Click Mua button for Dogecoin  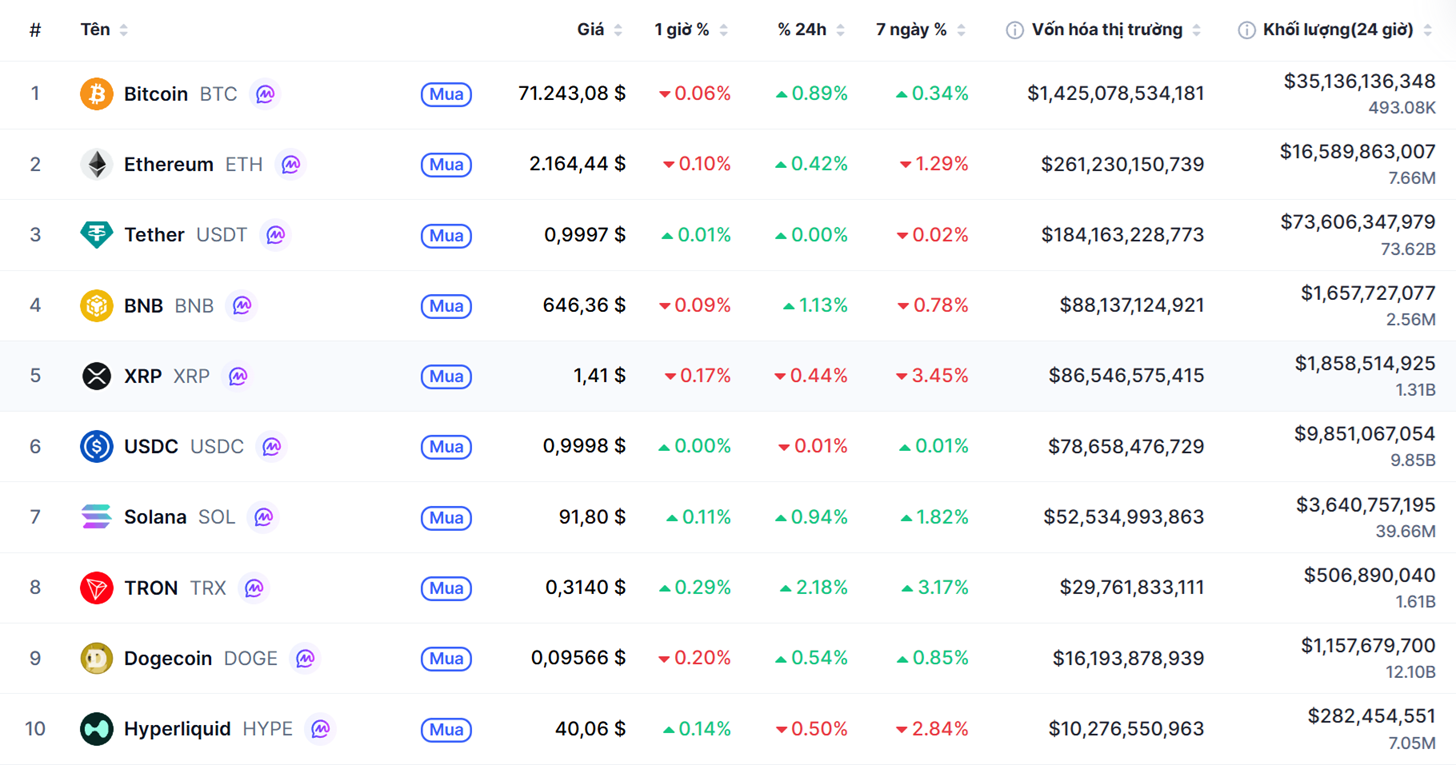click(x=446, y=659)
